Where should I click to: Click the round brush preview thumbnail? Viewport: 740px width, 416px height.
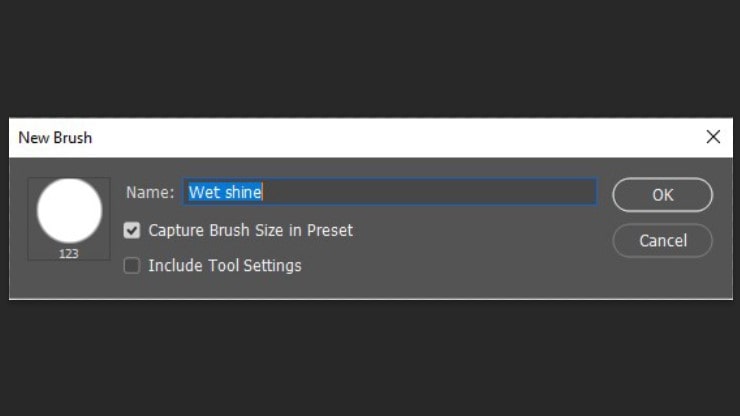click(69, 212)
